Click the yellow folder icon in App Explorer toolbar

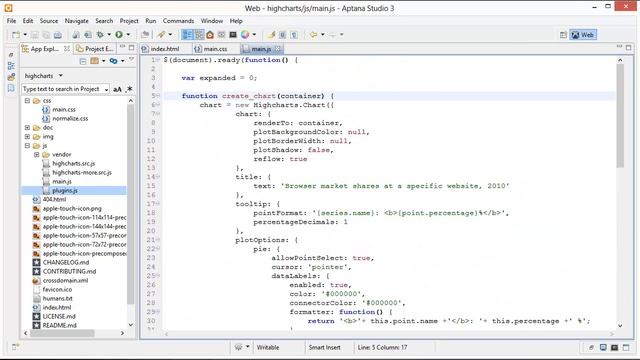(94, 61)
